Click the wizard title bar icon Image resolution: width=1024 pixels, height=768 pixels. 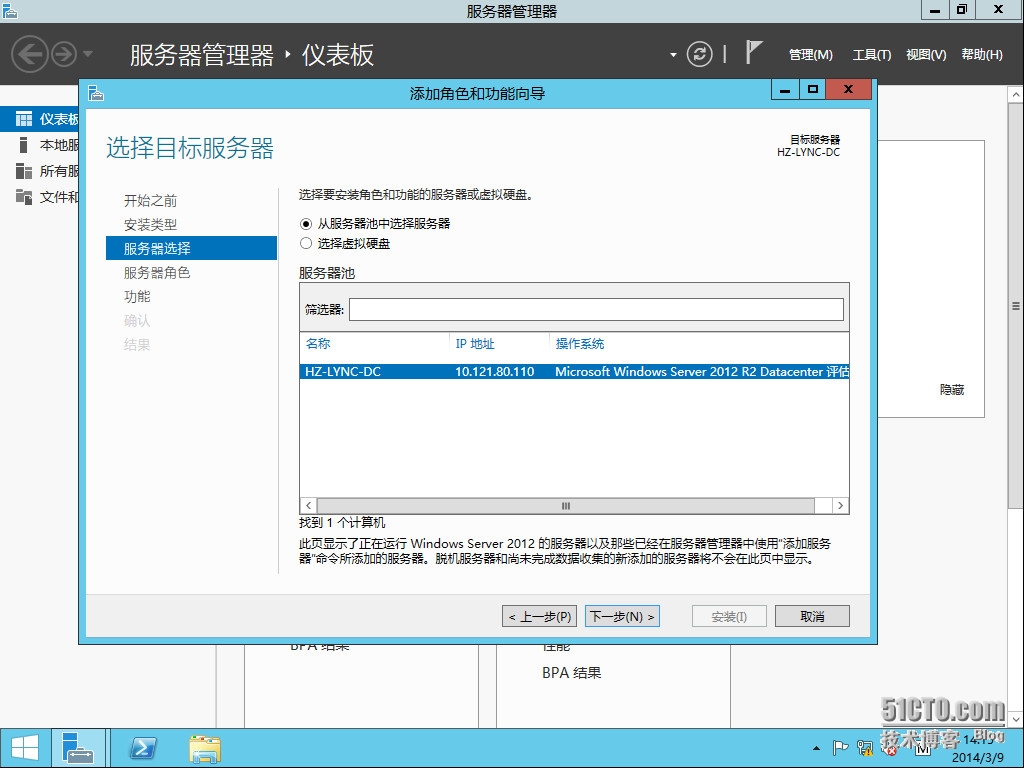point(96,93)
